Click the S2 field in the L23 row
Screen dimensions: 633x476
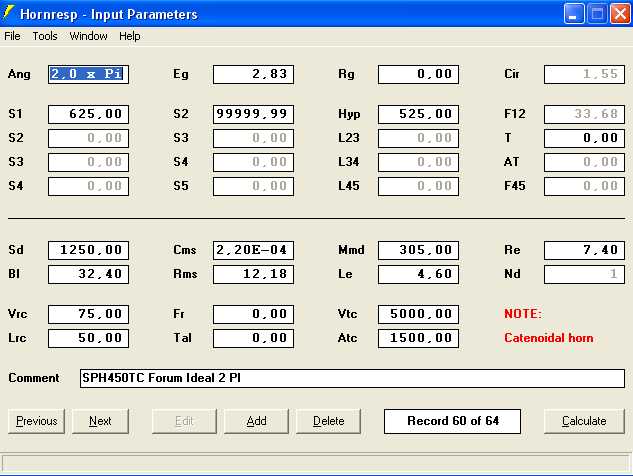click(x=88, y=138)
